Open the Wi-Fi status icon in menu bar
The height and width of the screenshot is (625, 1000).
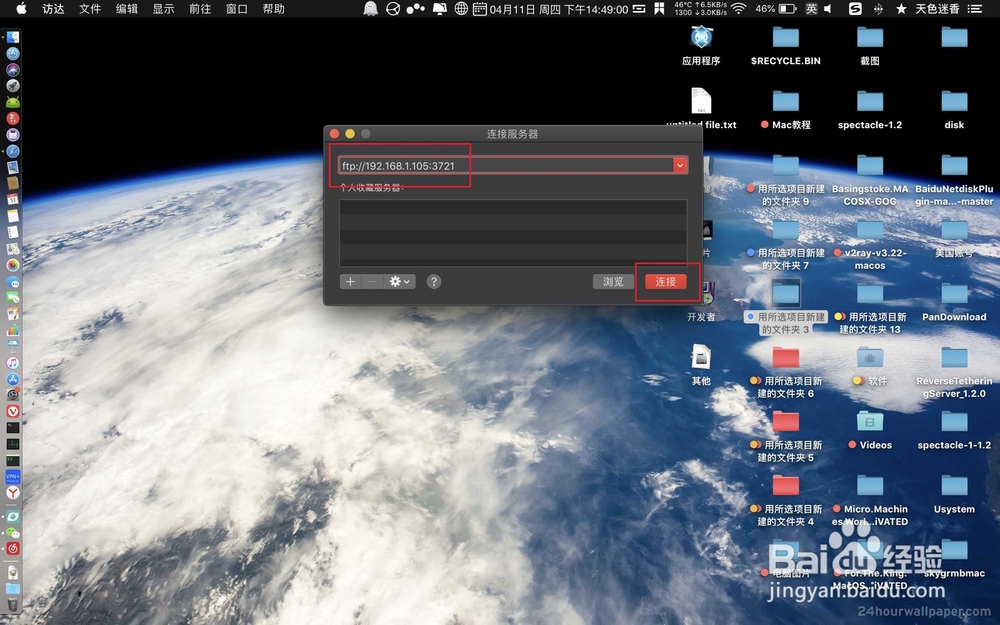pyautogui.click(x=737, y=9)
